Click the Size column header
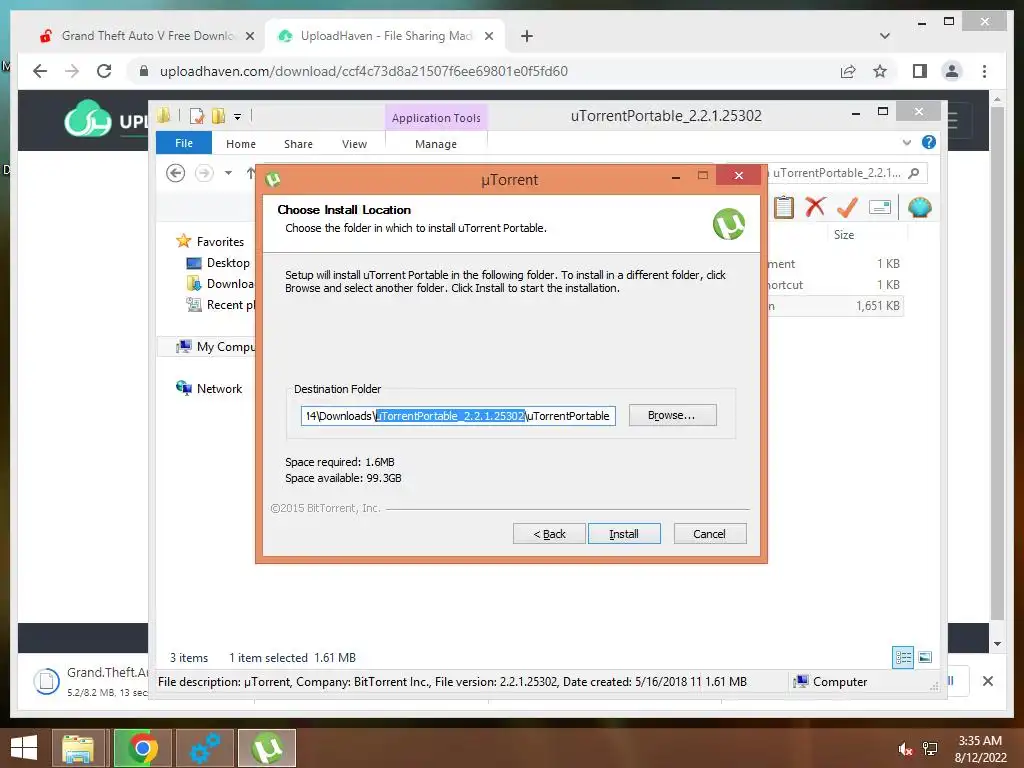Viewport: 1024px width, 768px height. tap(844, 234)
